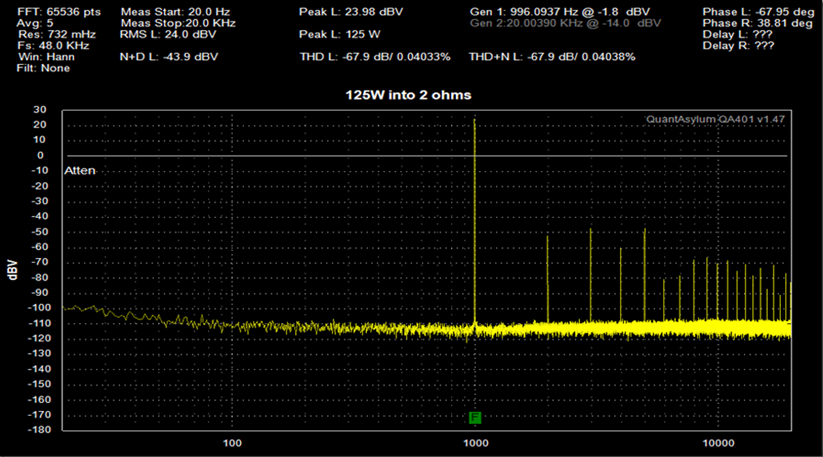Screen dimensions: 823x457
Task: Click the 'FFT: 65536 pts' readout
Action: 59,12
